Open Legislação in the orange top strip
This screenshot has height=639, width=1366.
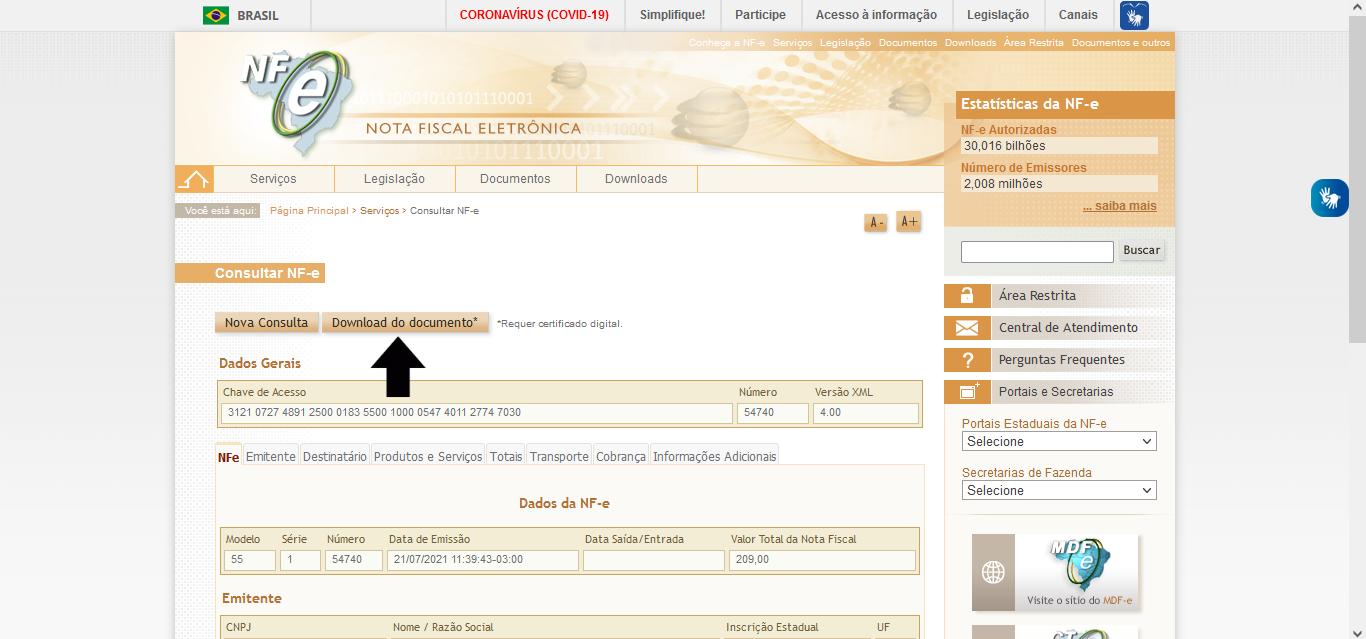(846, 43)
